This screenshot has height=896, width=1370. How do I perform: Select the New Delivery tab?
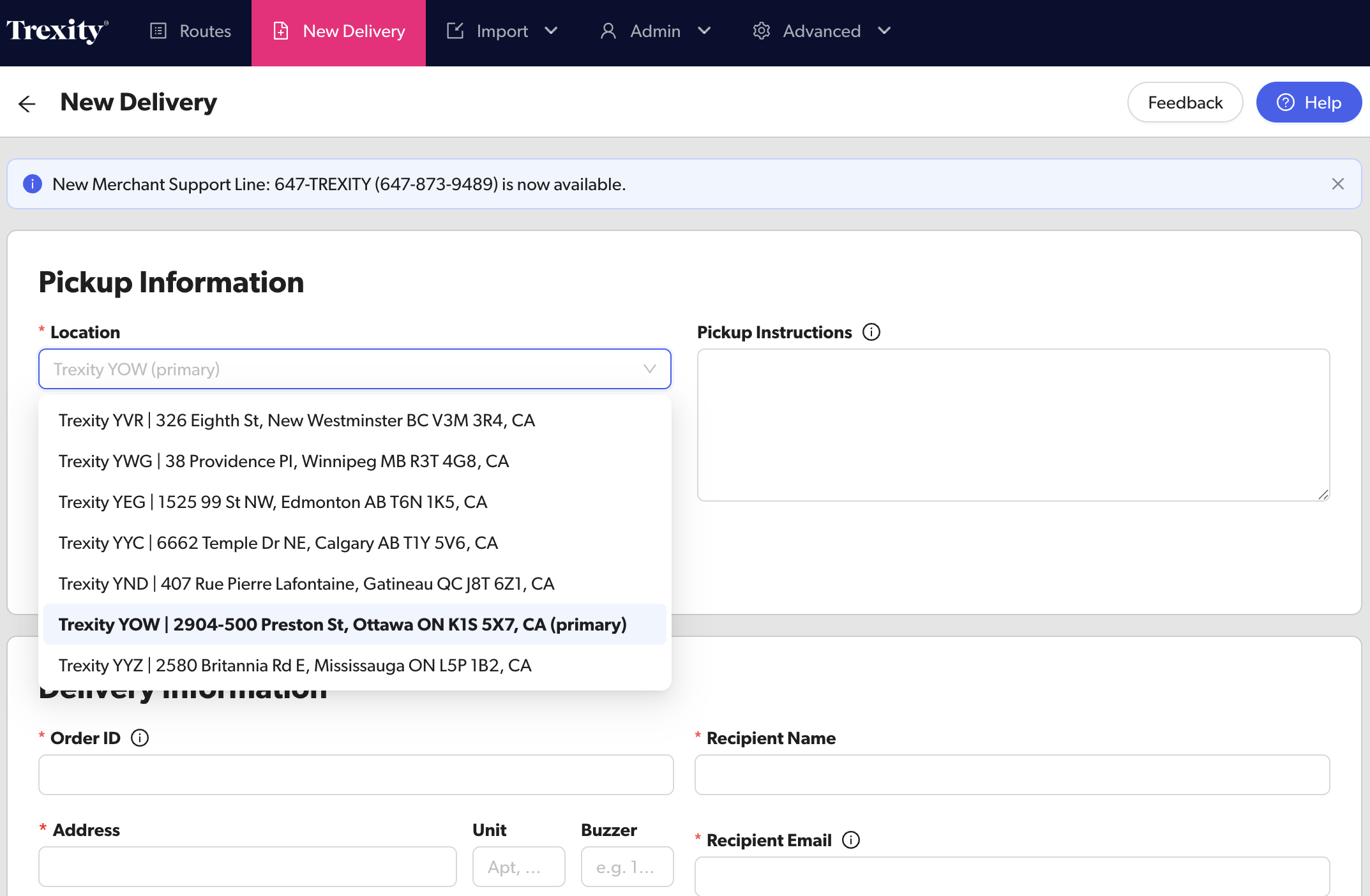[338, 33]
